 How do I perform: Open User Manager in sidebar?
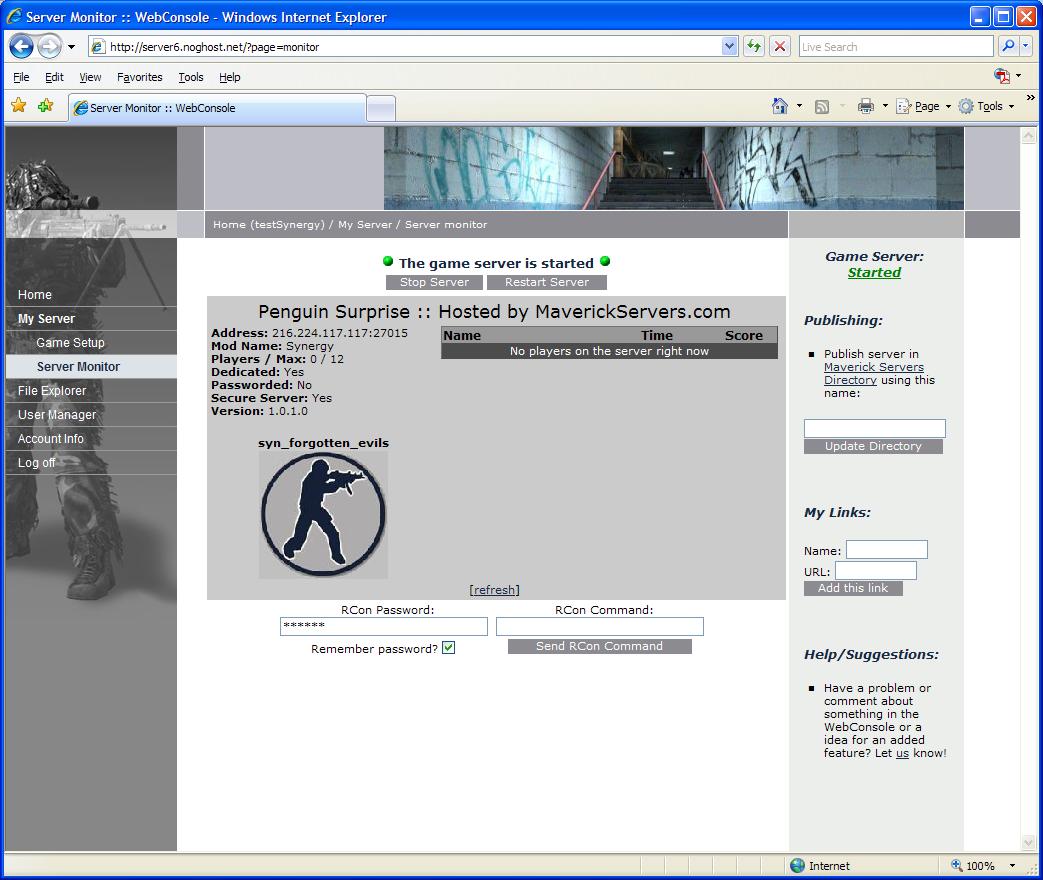click(x=57, y=414)
